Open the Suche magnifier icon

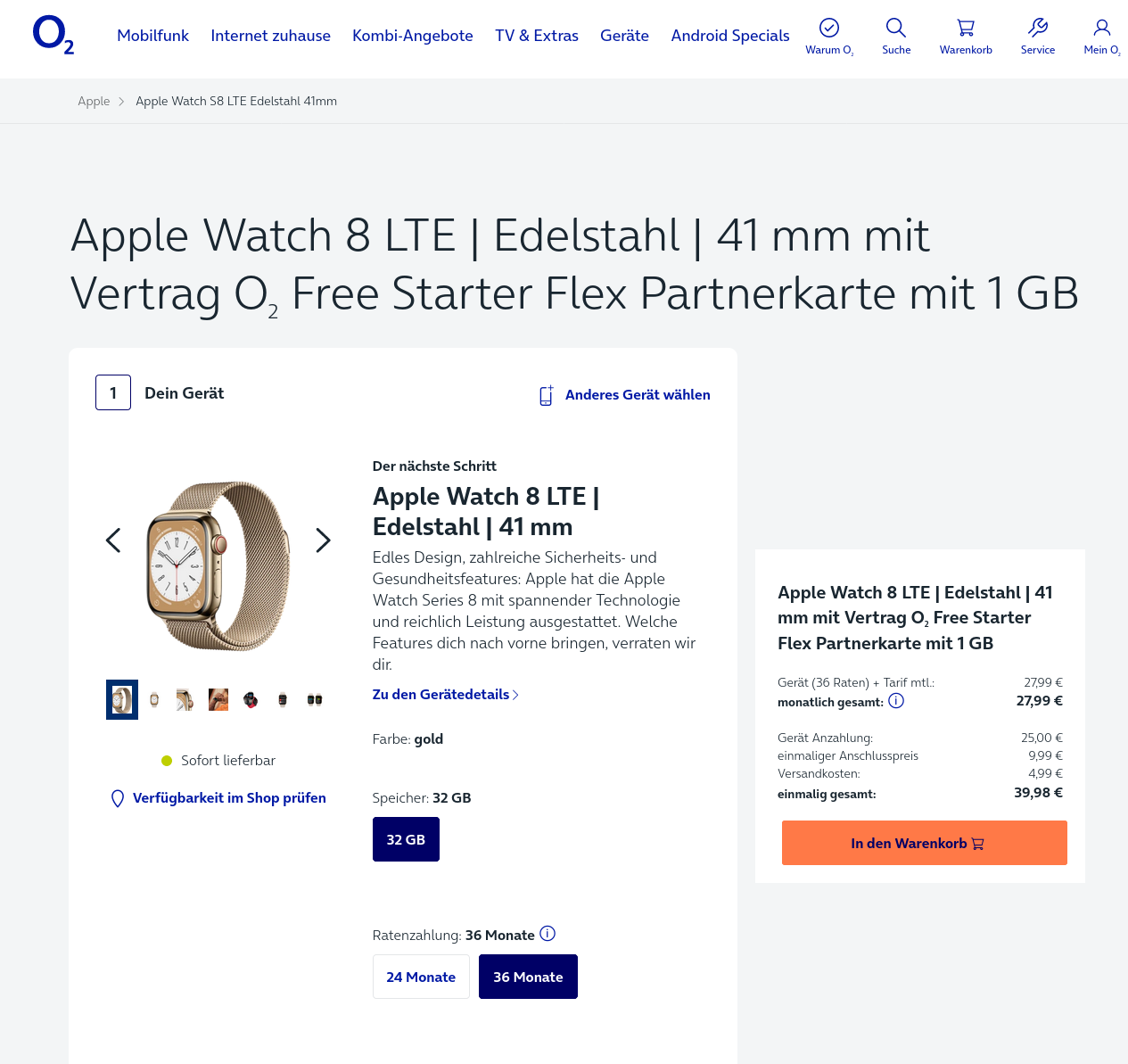pos(896,28)
